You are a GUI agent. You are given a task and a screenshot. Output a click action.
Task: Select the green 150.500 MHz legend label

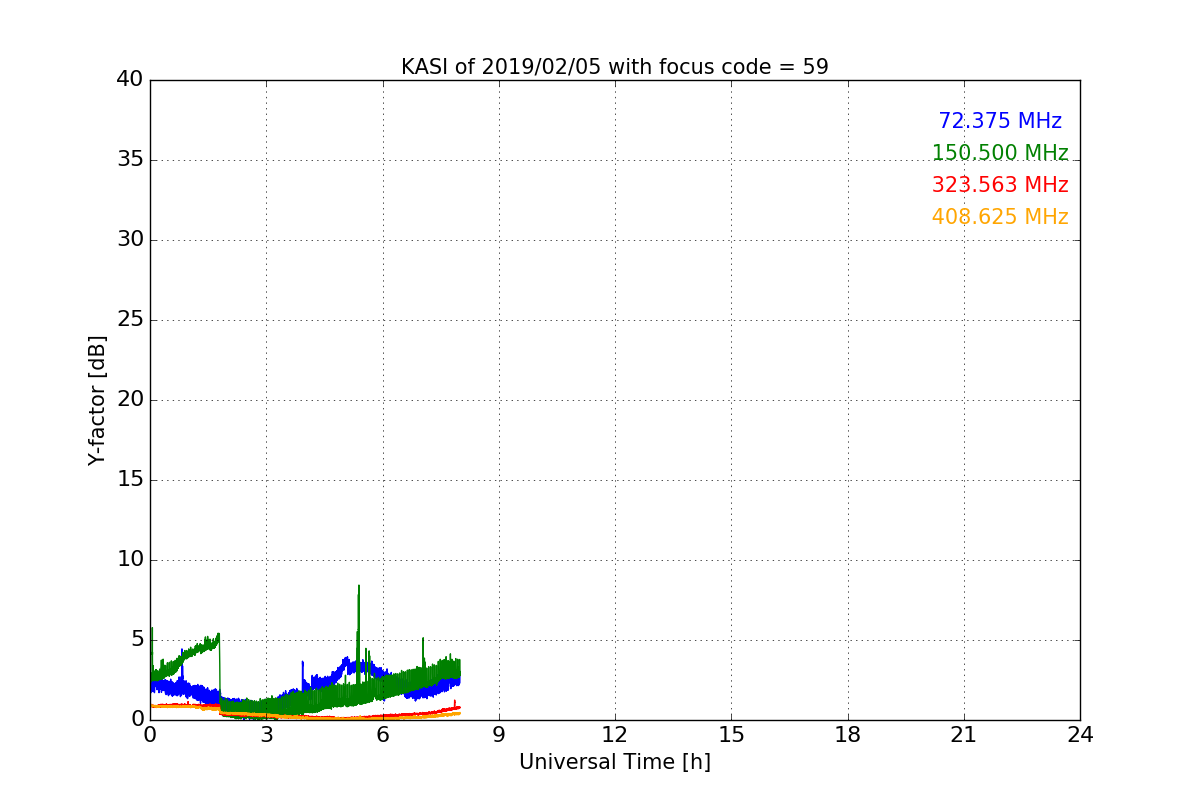click(1000, 153)
